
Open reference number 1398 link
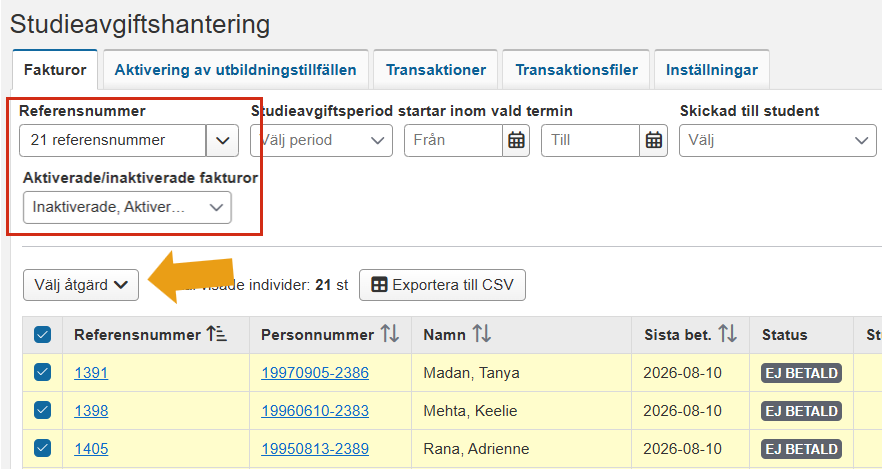(x=91, y=411)
